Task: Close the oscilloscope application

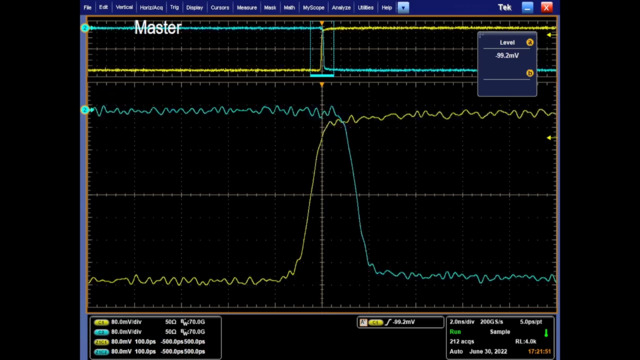Action: (547, 7)
